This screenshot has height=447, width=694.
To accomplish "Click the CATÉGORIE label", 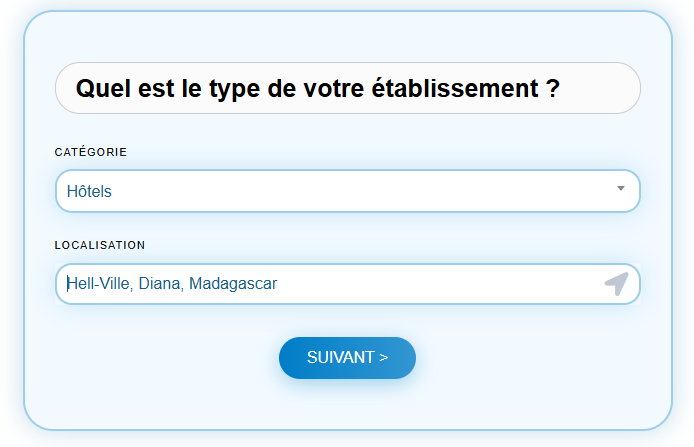I will [x=91, y=152].
